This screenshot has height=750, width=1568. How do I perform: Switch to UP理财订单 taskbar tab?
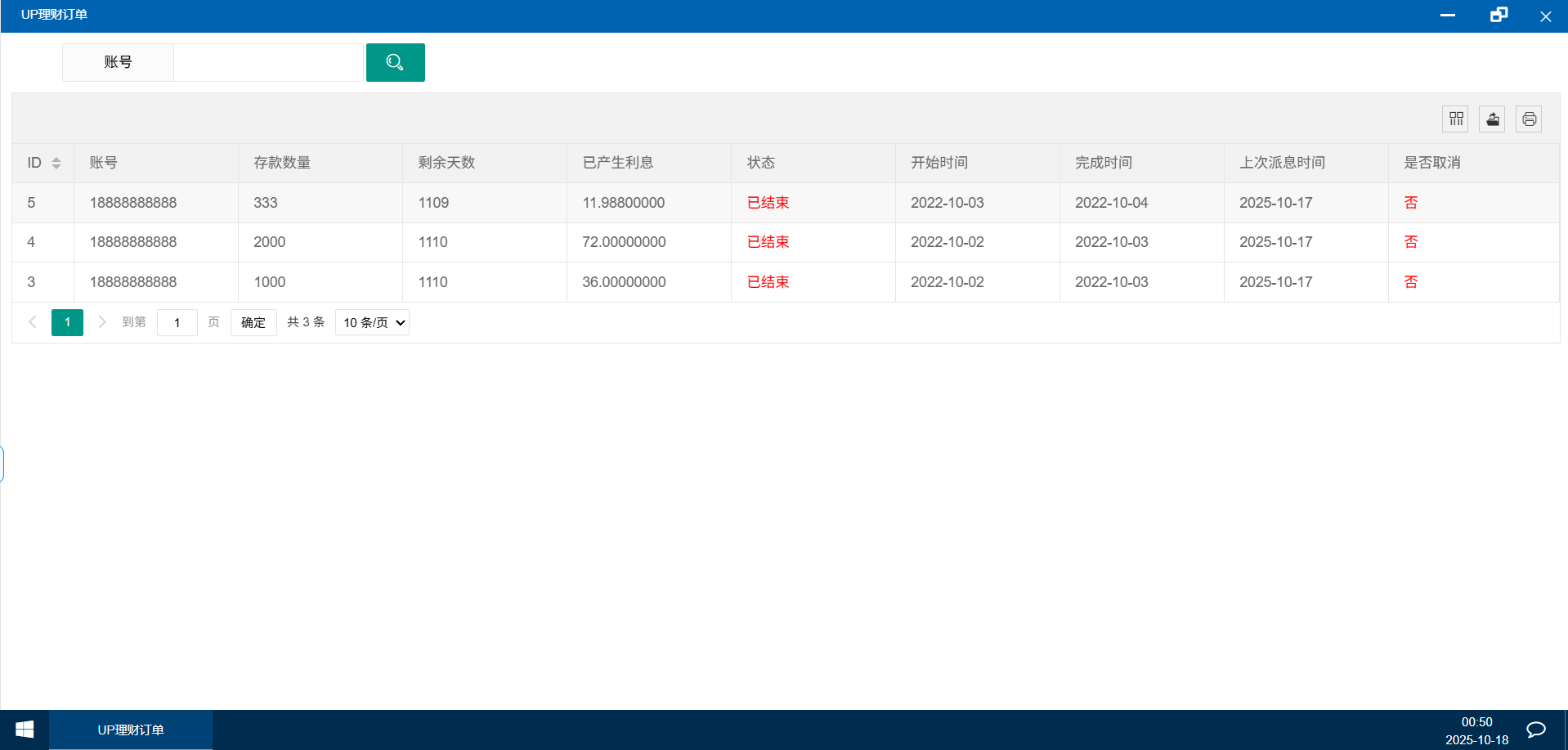pyautogui.click(x=131, y=730)
